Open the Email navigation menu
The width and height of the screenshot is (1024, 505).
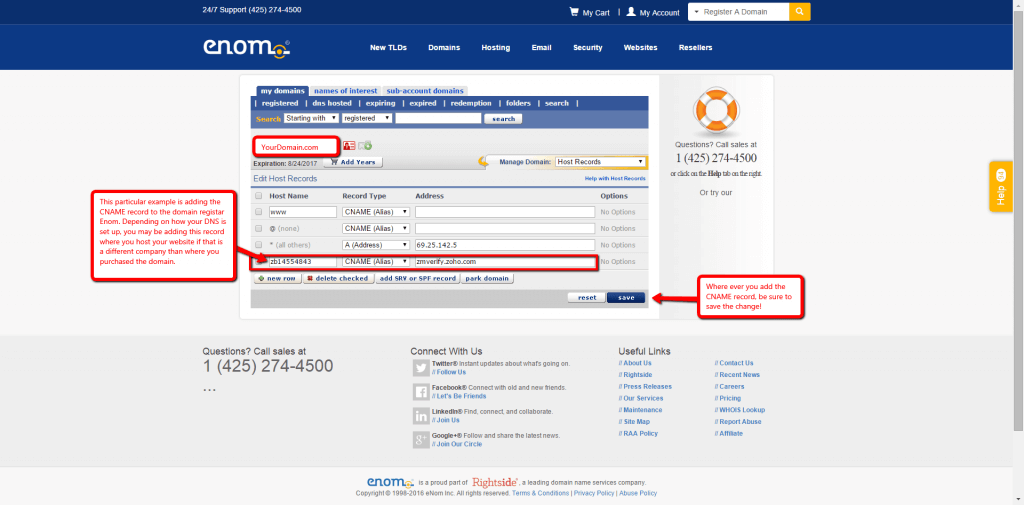coord(541,48)
